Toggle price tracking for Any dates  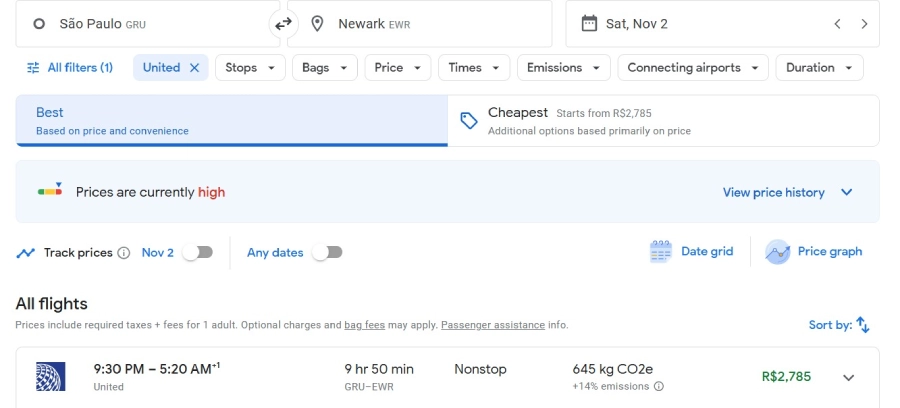pyautogui.click(x=327, y=253)
